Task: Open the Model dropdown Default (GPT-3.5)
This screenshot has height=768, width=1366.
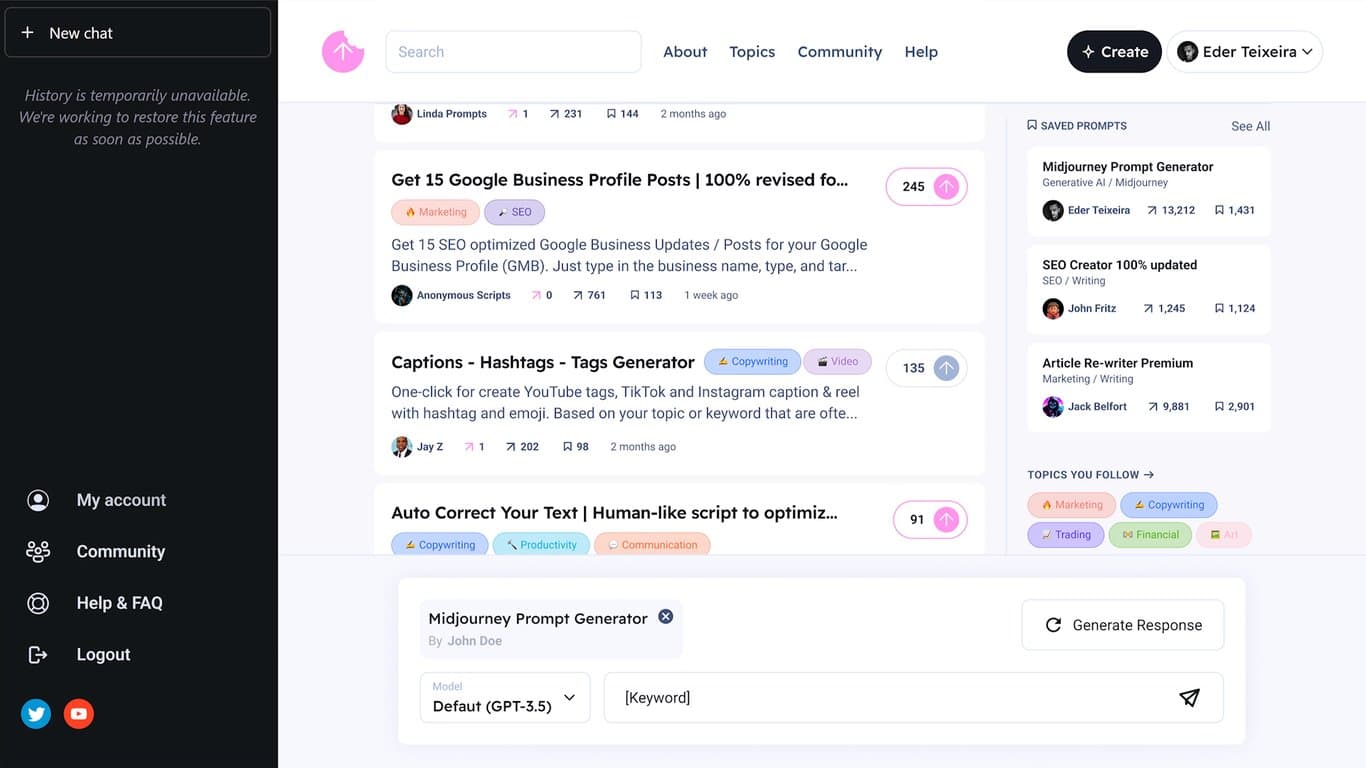Action: pyautogui.click(x=505, y=697)
